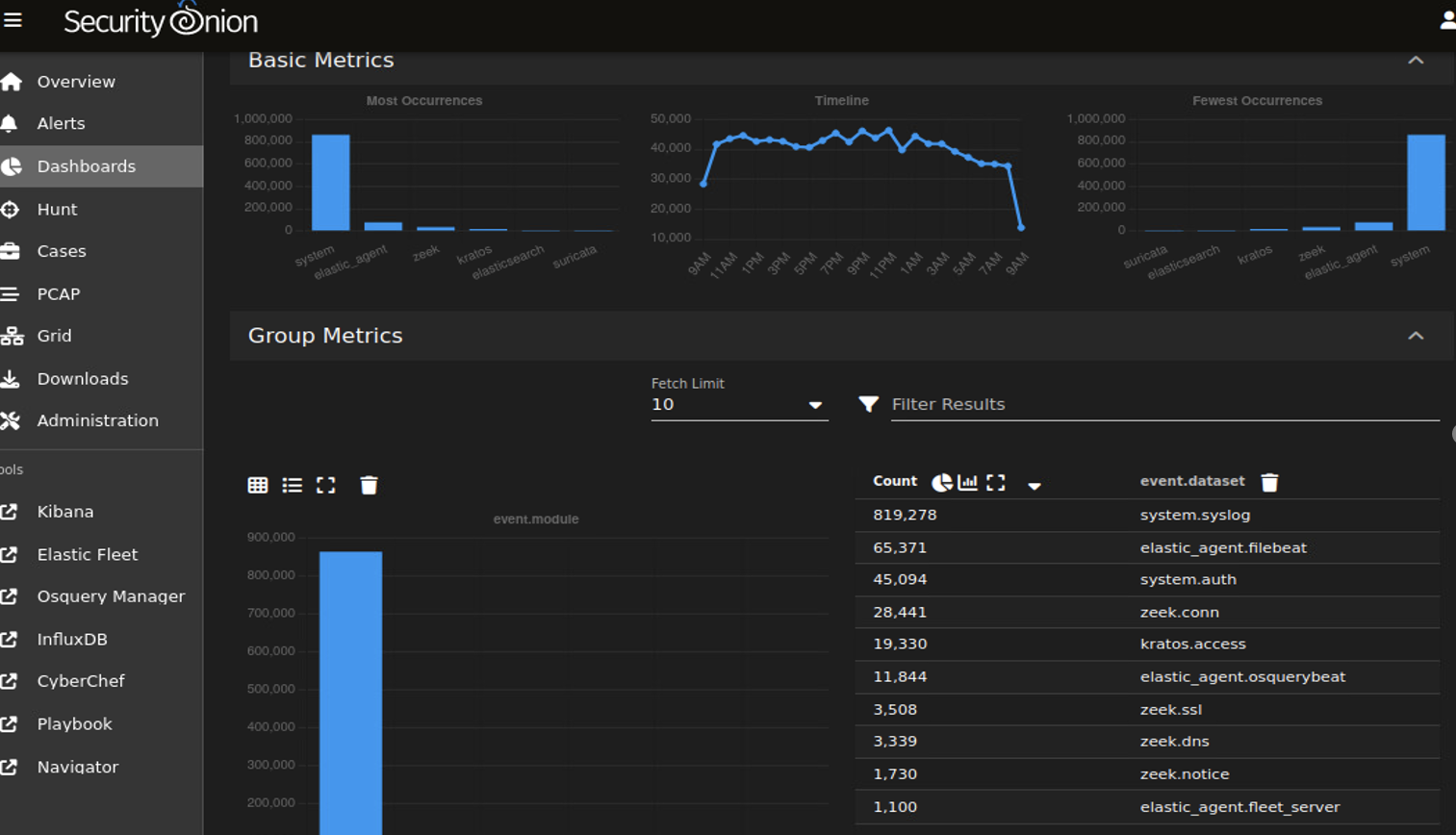Select kratos.access dataset value
The image size is (1456, 835).
pos(1193,644)
